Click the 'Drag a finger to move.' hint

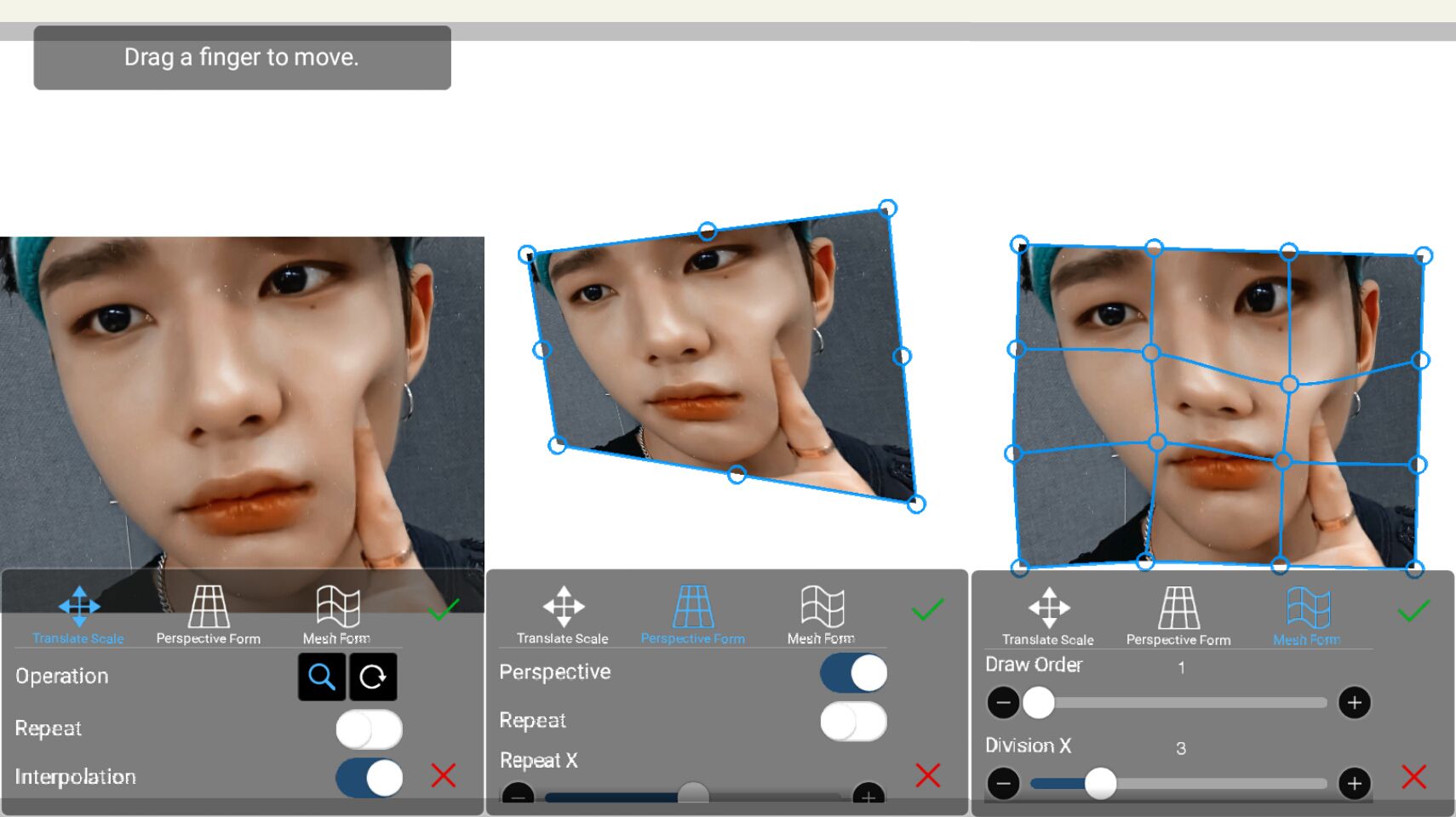click(x=242, y=57)
